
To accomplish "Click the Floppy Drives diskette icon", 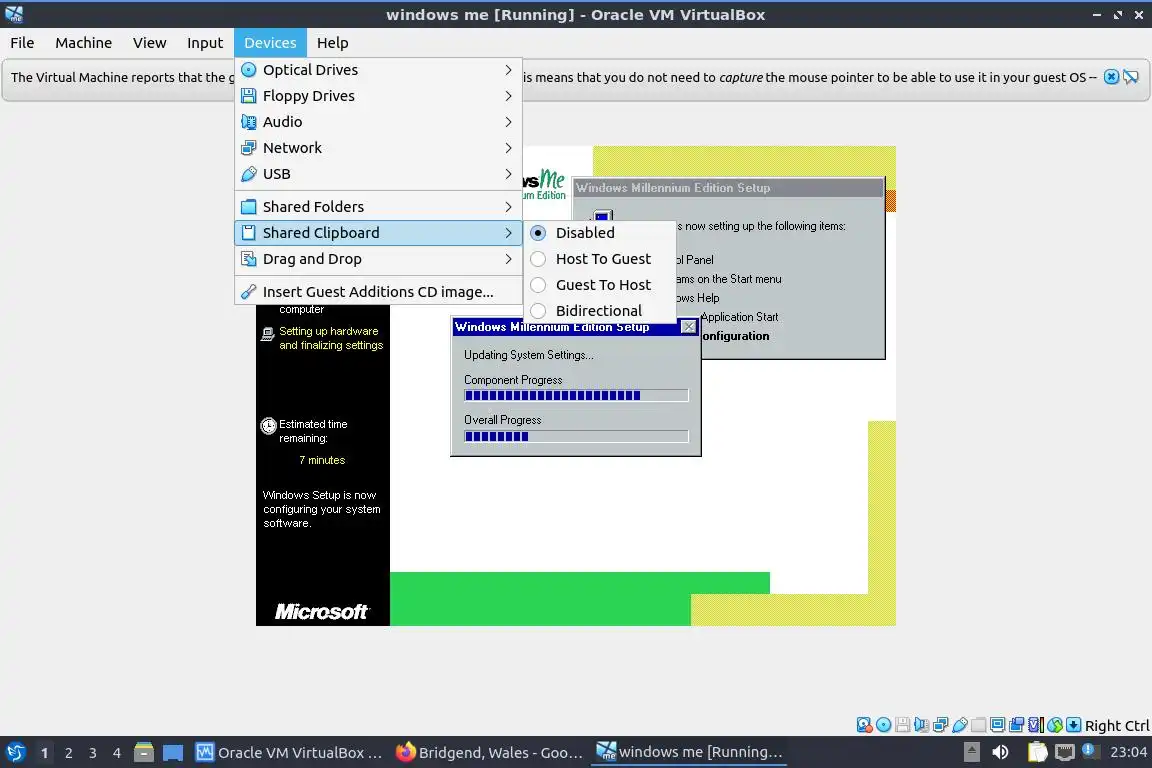I will [249, 96].
